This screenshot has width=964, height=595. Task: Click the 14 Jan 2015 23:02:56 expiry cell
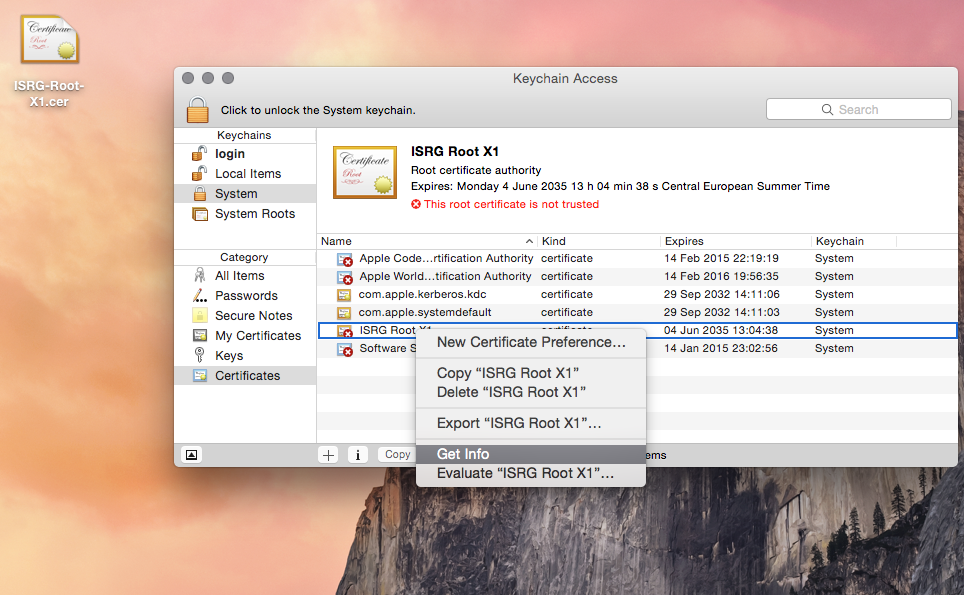721,348
